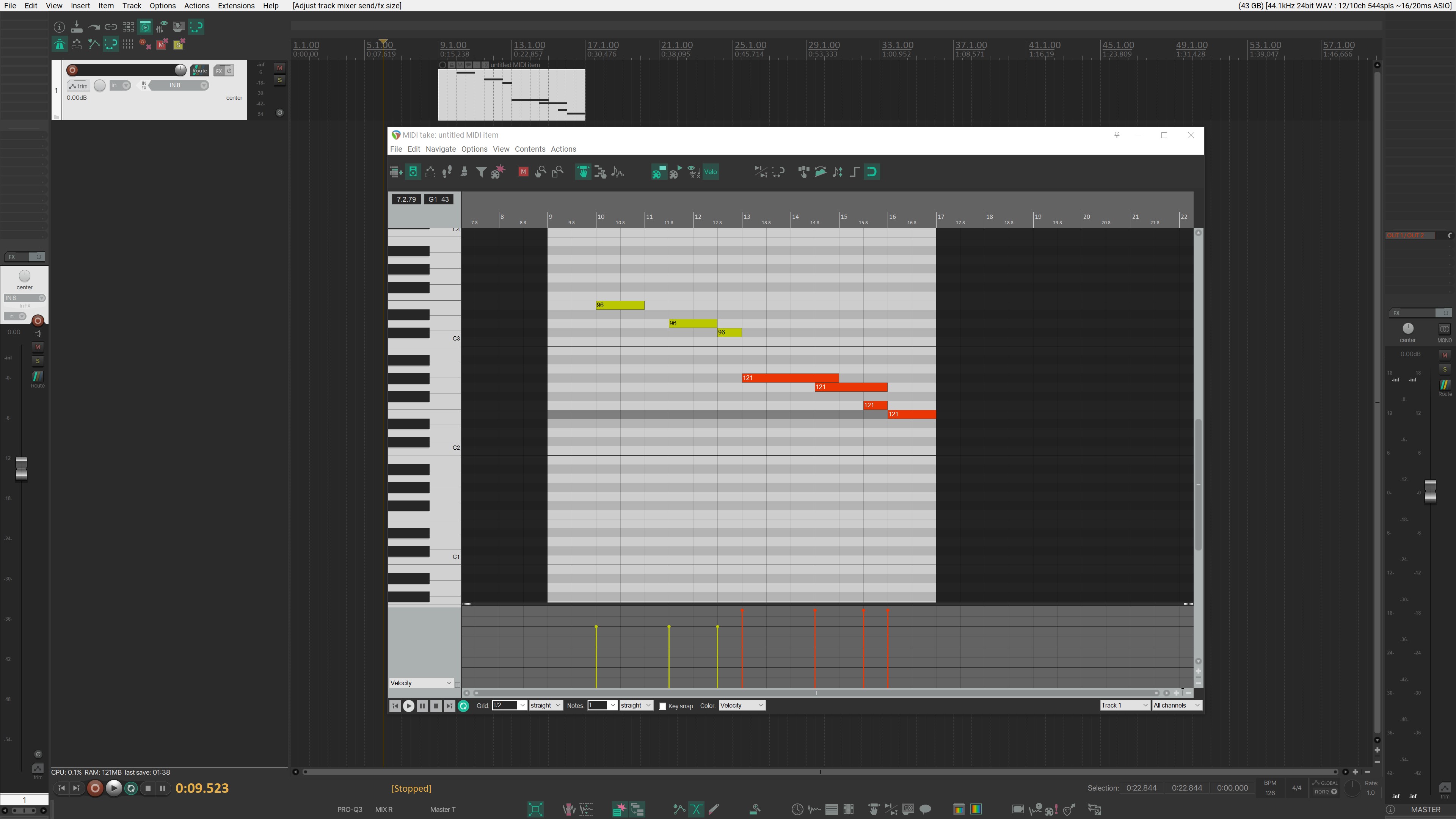This screenshot has height=819, width=1456.
Task: Open the Color Velocity dropdown
Action: point(742,705)
